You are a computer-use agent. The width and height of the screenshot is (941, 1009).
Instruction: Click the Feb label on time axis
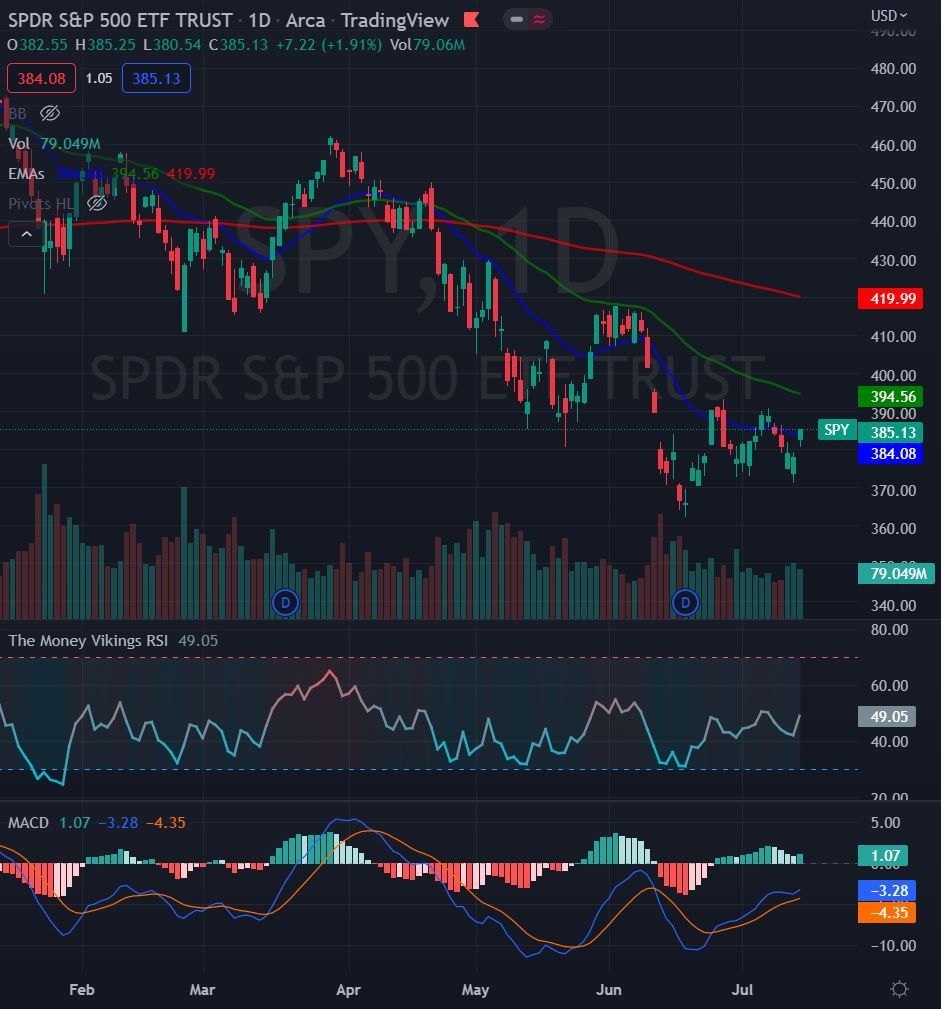point(82,990)
